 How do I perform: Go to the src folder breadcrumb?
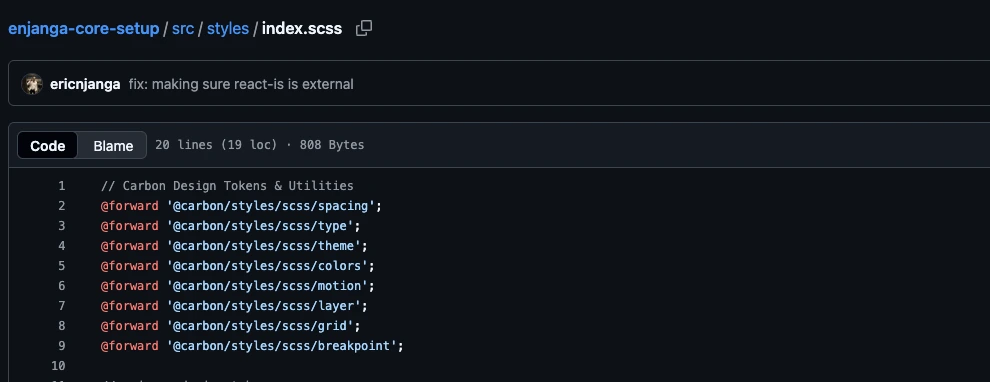[183, 28]
